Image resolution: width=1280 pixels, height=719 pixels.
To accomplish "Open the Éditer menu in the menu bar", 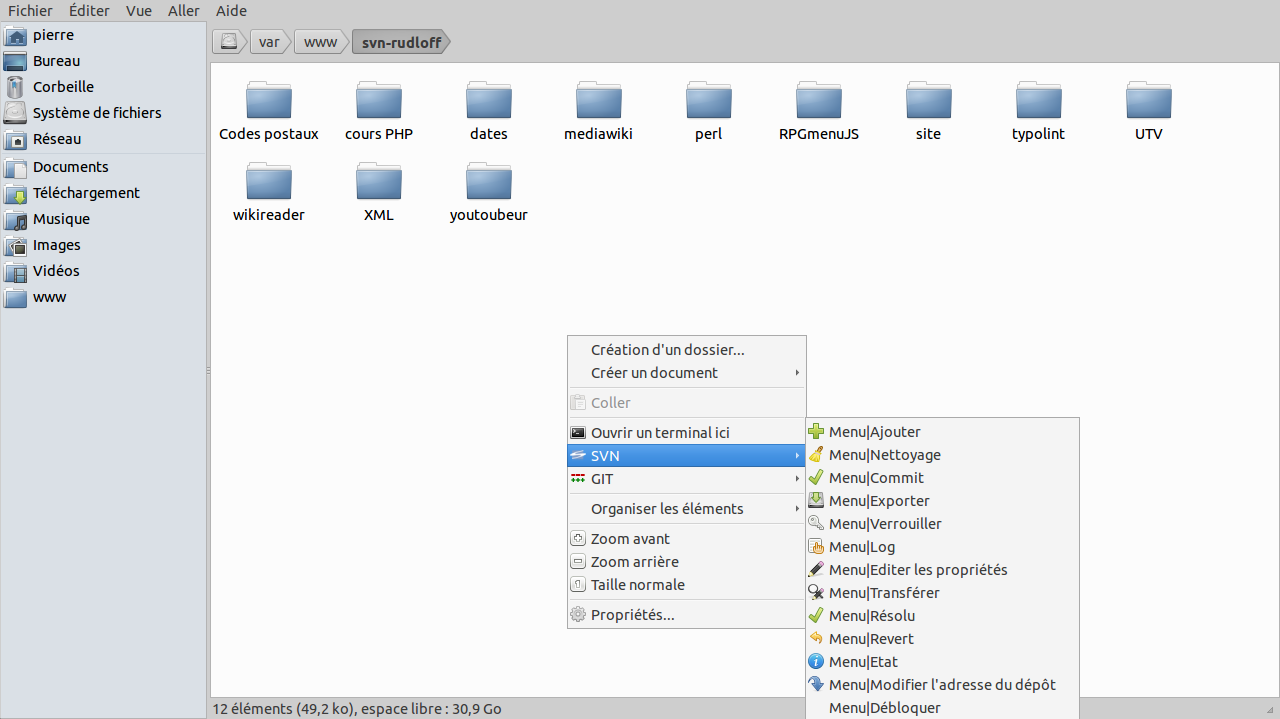I will click(x=89, y=11).
